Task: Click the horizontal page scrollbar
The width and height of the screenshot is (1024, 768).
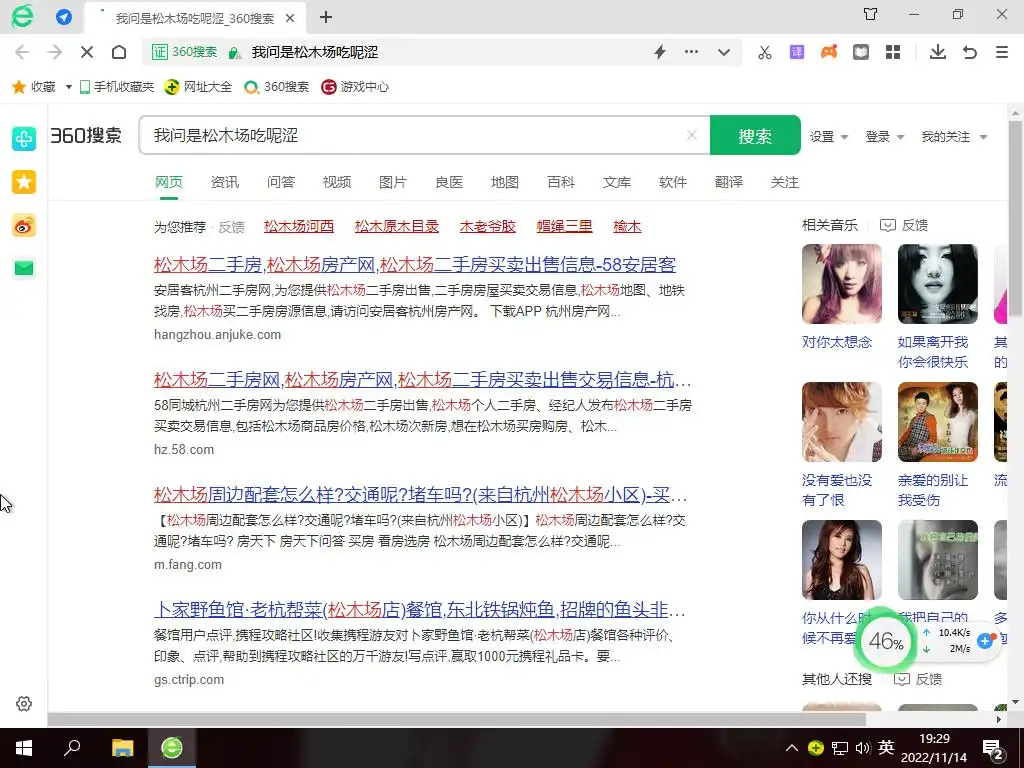Action: 457,720
